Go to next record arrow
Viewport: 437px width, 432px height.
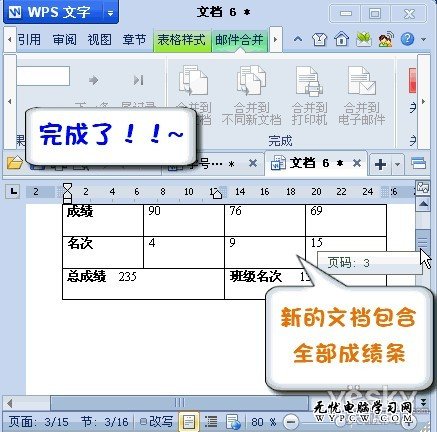[93, 80]
